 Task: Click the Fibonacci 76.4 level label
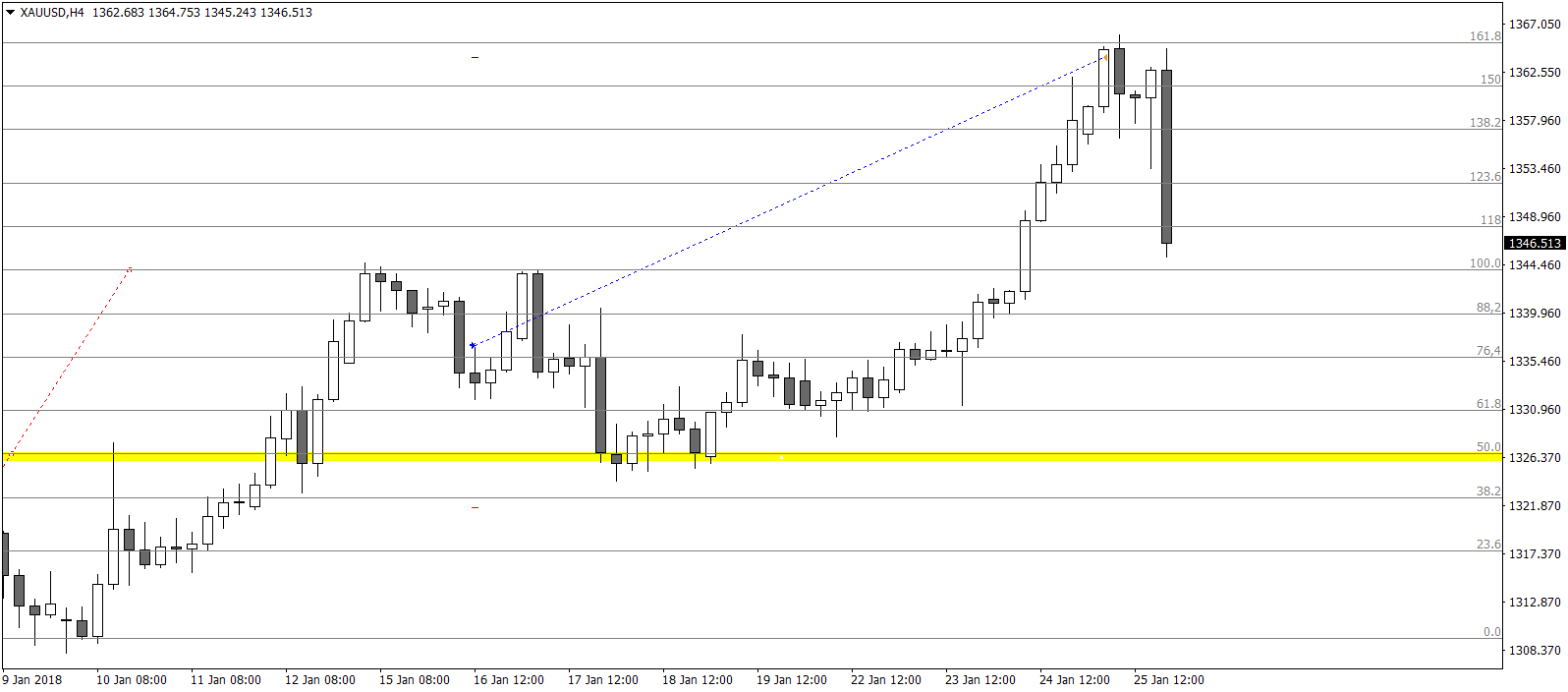click(x=1488, y=351)
